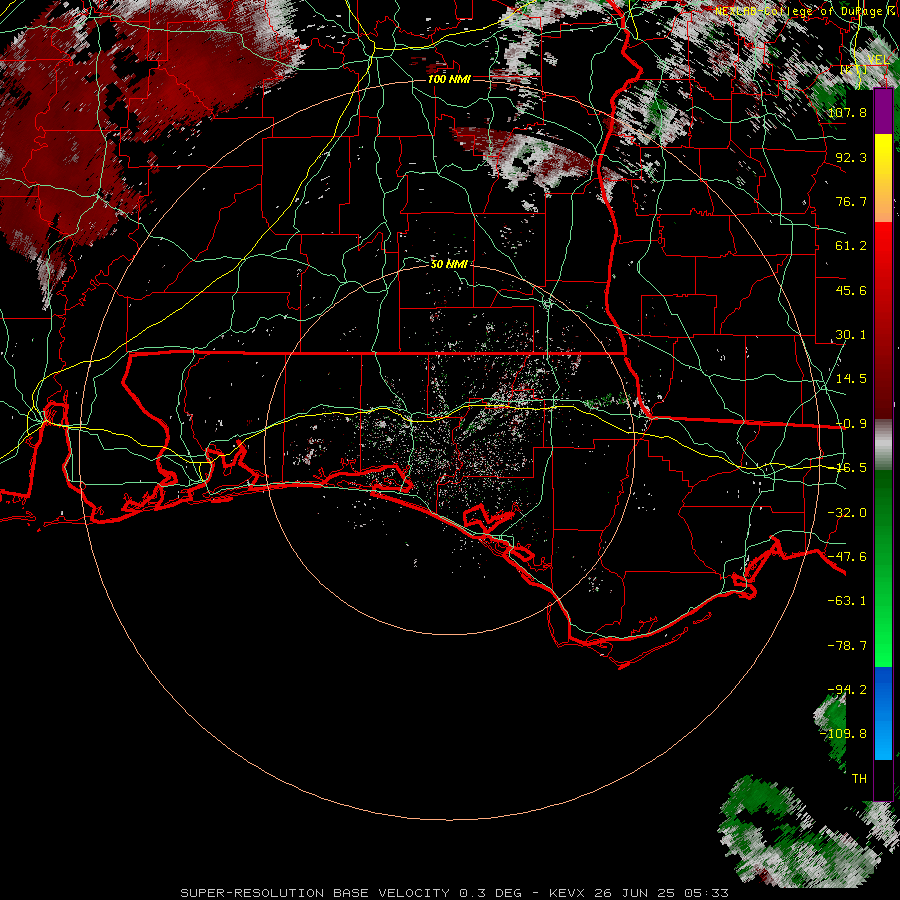
Task: Click the TH label on the legend
Action: pos(859,779)
